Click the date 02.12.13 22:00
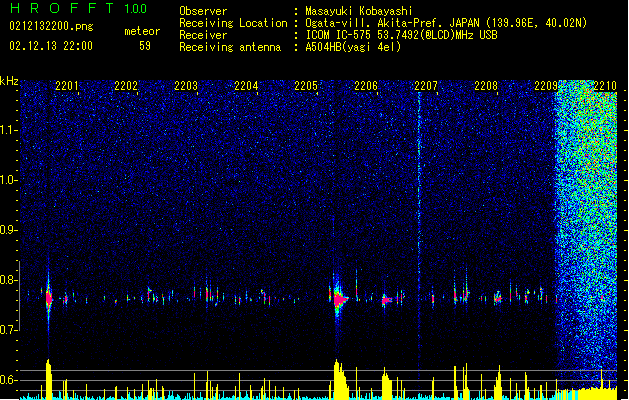Viewport: 629px width, 400px height. coord(51,46)
